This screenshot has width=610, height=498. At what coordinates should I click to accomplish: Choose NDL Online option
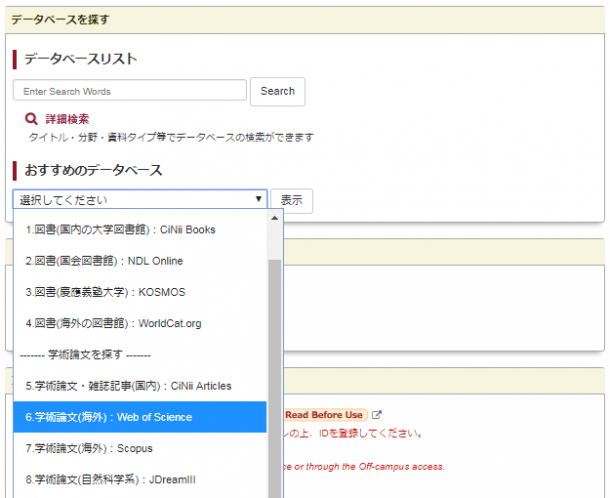point(104,261)
